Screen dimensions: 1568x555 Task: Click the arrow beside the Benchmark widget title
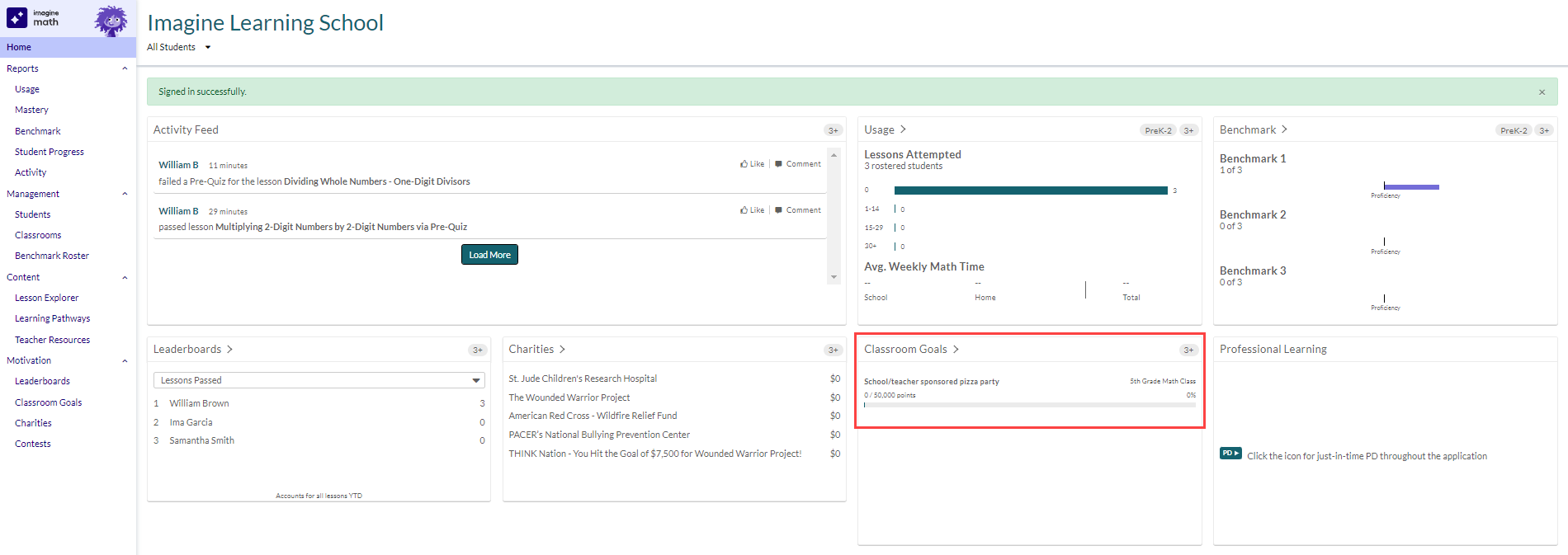1284,129
